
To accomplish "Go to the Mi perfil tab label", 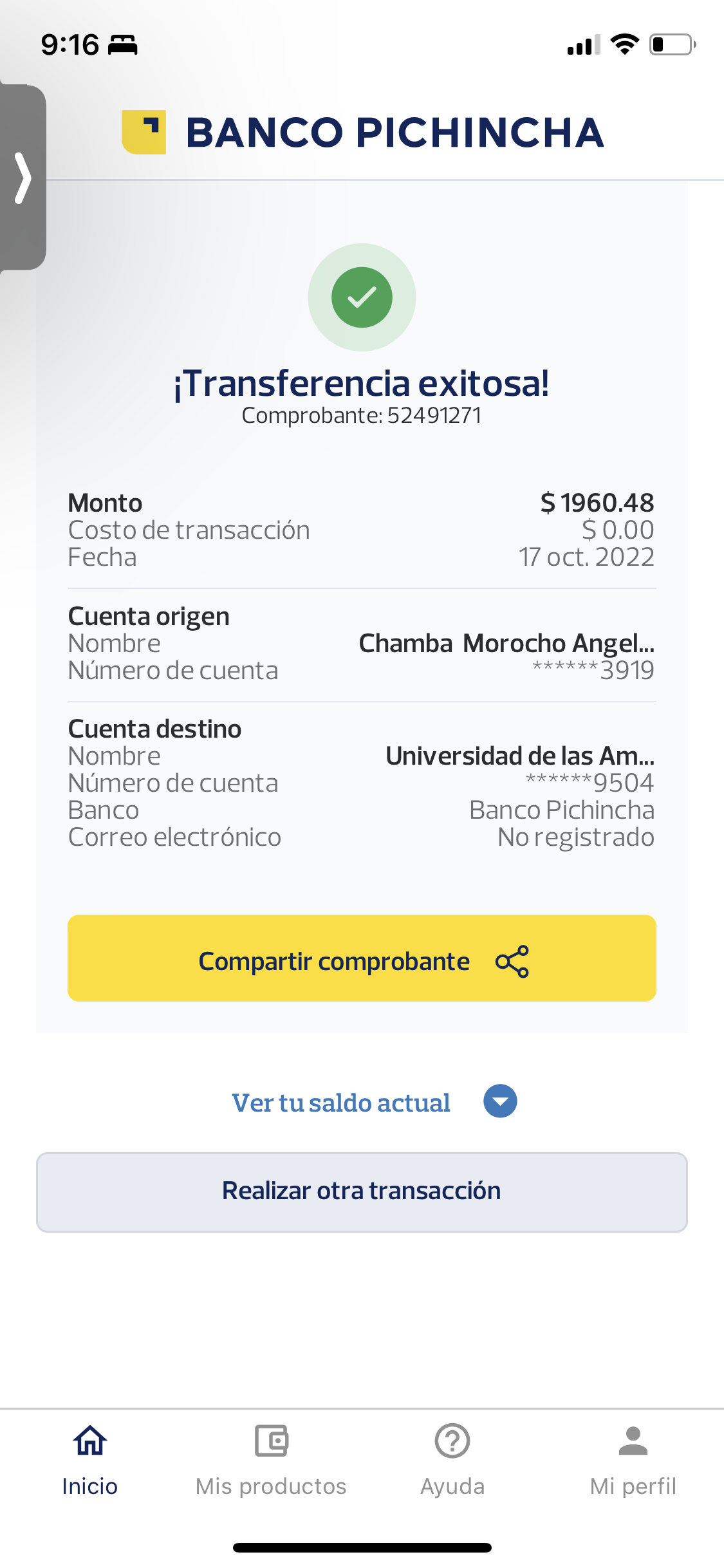I will (633, 1486).
